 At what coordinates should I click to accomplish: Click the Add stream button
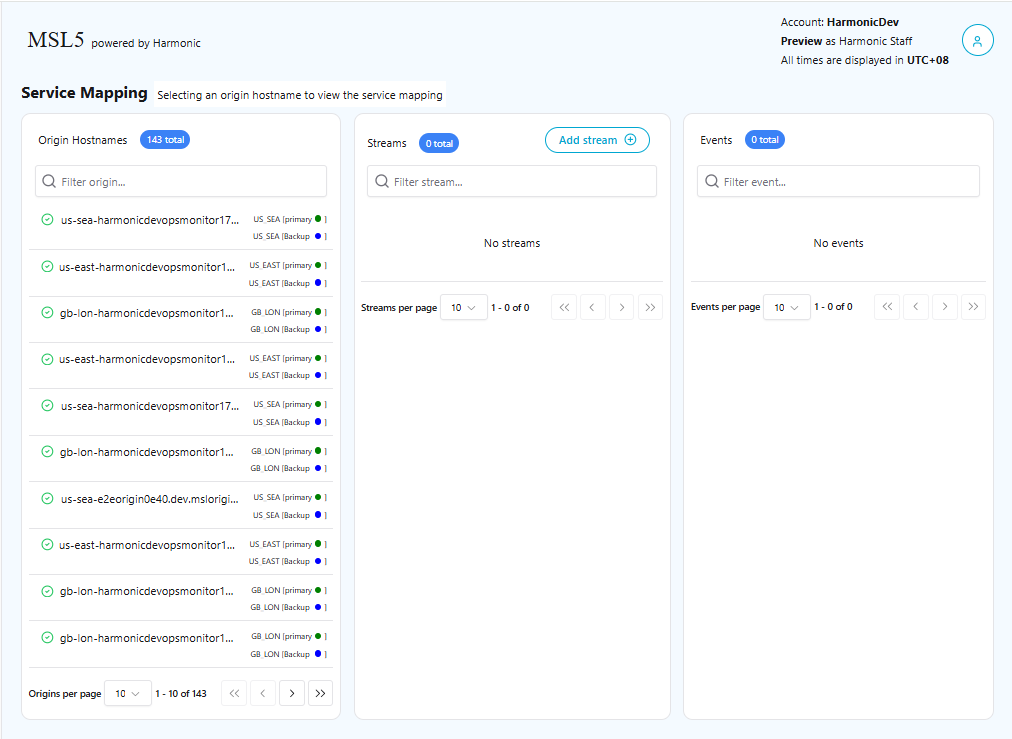tap(597, 140)
